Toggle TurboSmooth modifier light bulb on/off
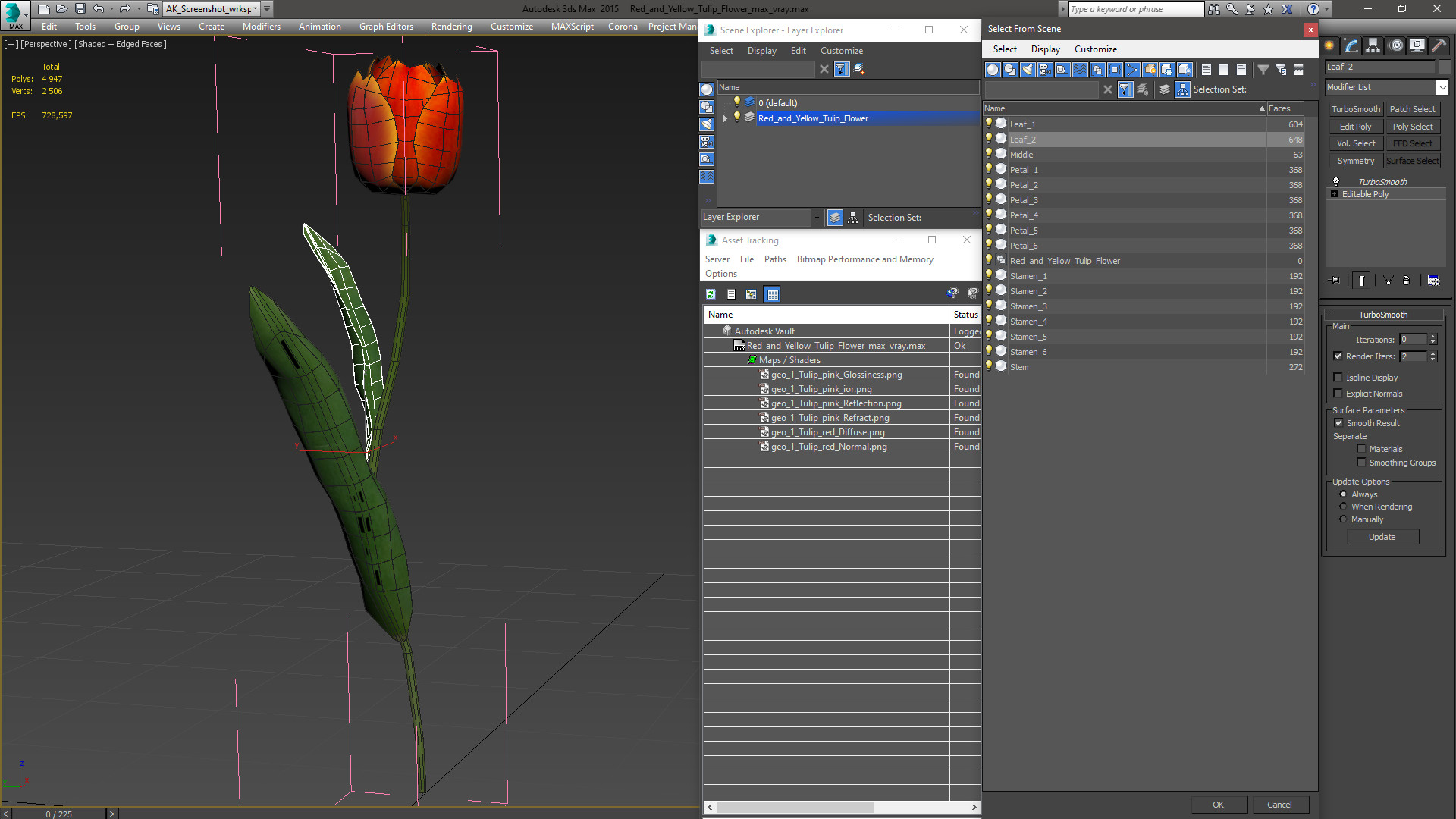 pos(1336,181)
